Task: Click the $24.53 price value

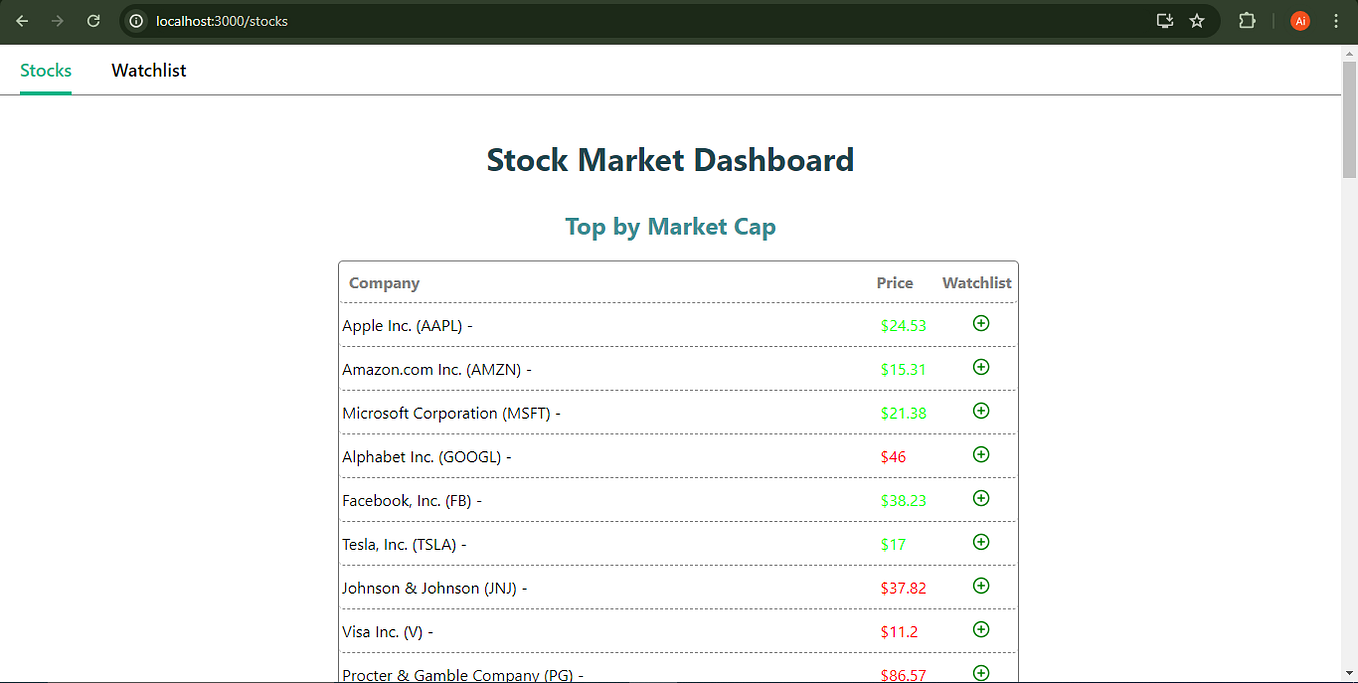Action: (904, 325)
